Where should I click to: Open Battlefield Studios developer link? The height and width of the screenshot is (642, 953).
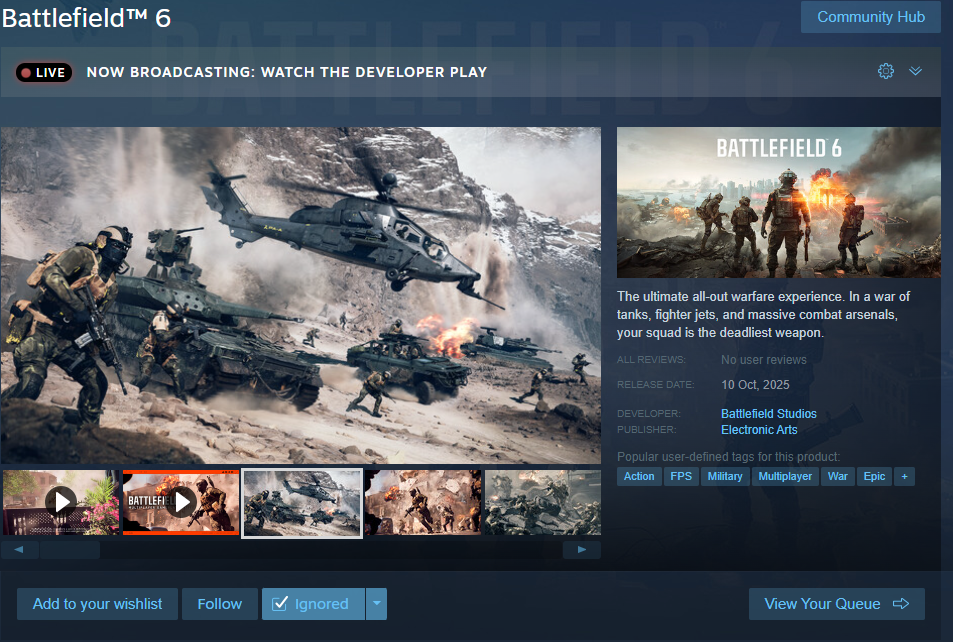click(768, 413)
